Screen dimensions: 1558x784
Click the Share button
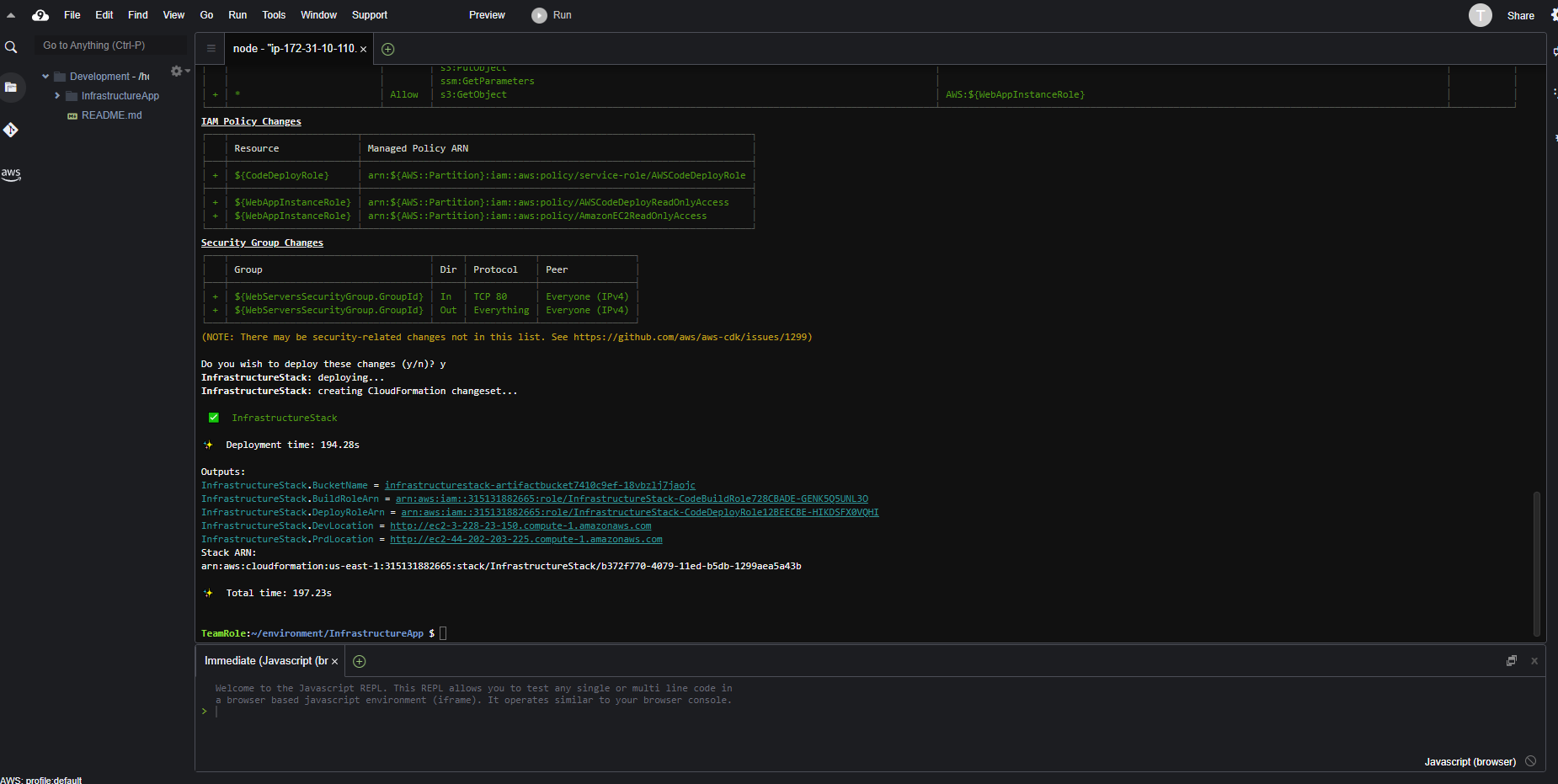click(x=1520, y=15)
